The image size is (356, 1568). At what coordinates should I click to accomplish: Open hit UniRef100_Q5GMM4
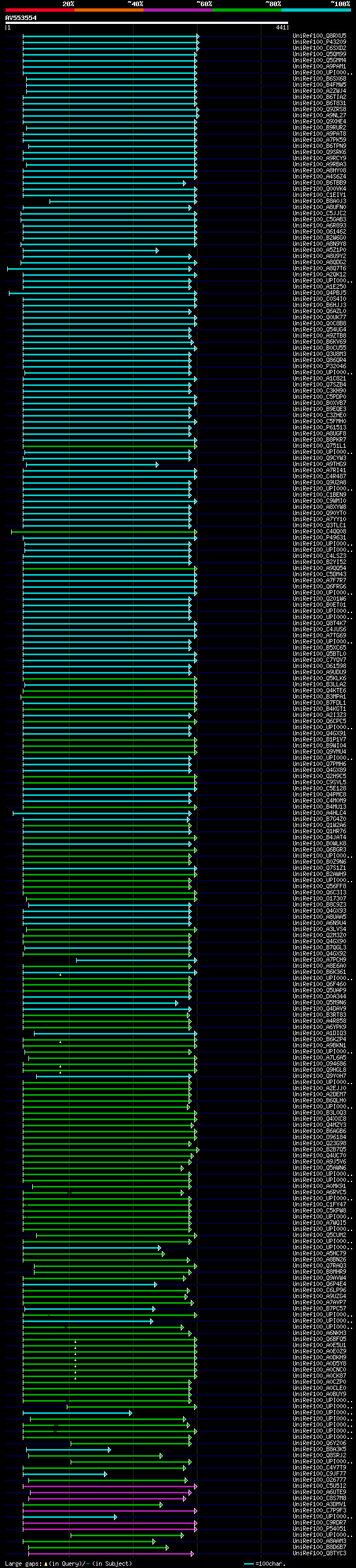(x=319, y=60)
